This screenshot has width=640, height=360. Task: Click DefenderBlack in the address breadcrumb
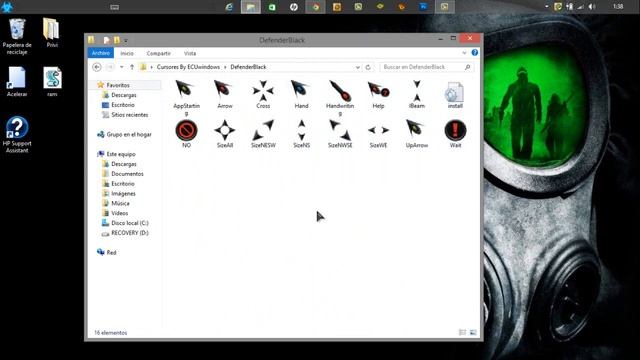[248, 67]
